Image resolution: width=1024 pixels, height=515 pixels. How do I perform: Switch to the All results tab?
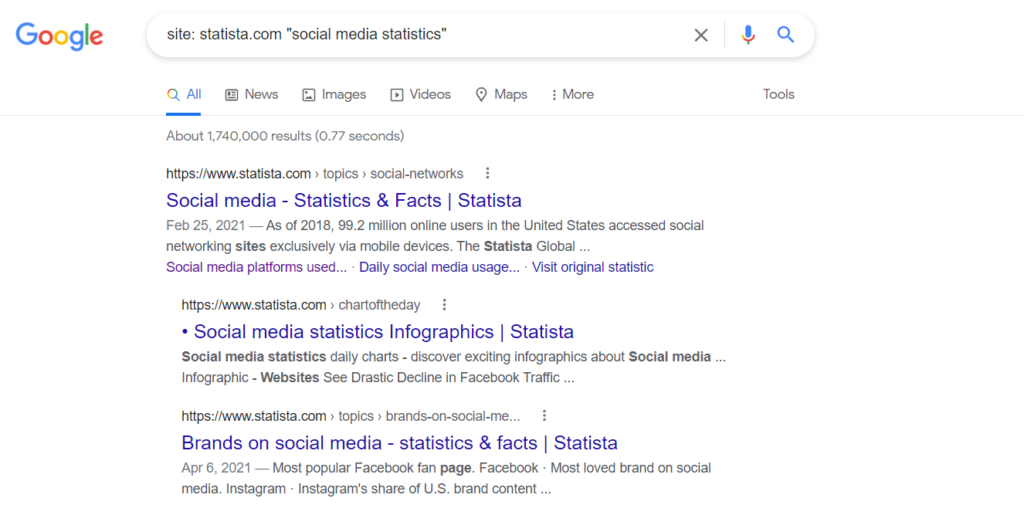[x=184, y=94]
